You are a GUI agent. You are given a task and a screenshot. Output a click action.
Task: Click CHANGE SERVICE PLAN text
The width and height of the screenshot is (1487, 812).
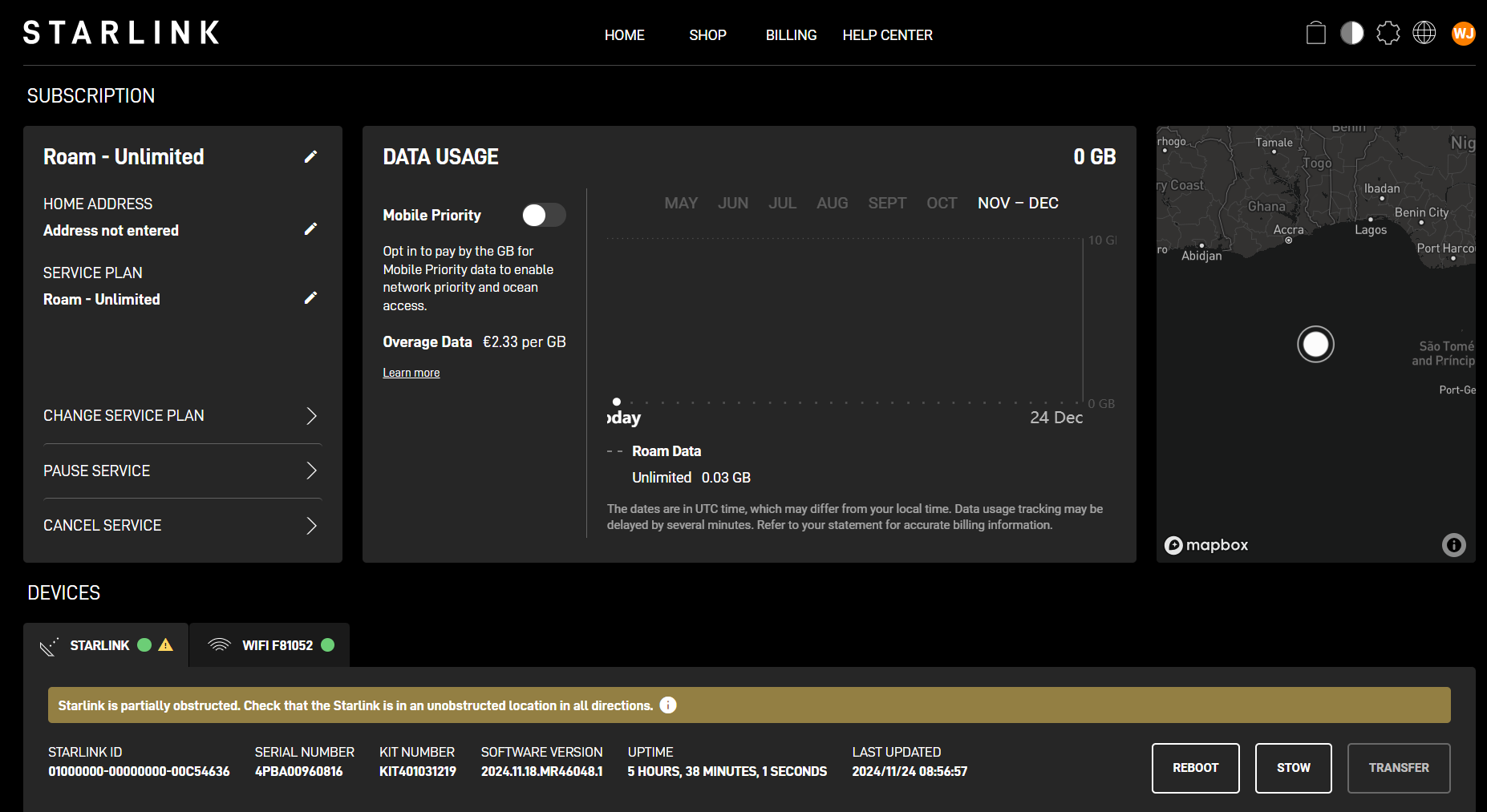[x=124, y=416]
